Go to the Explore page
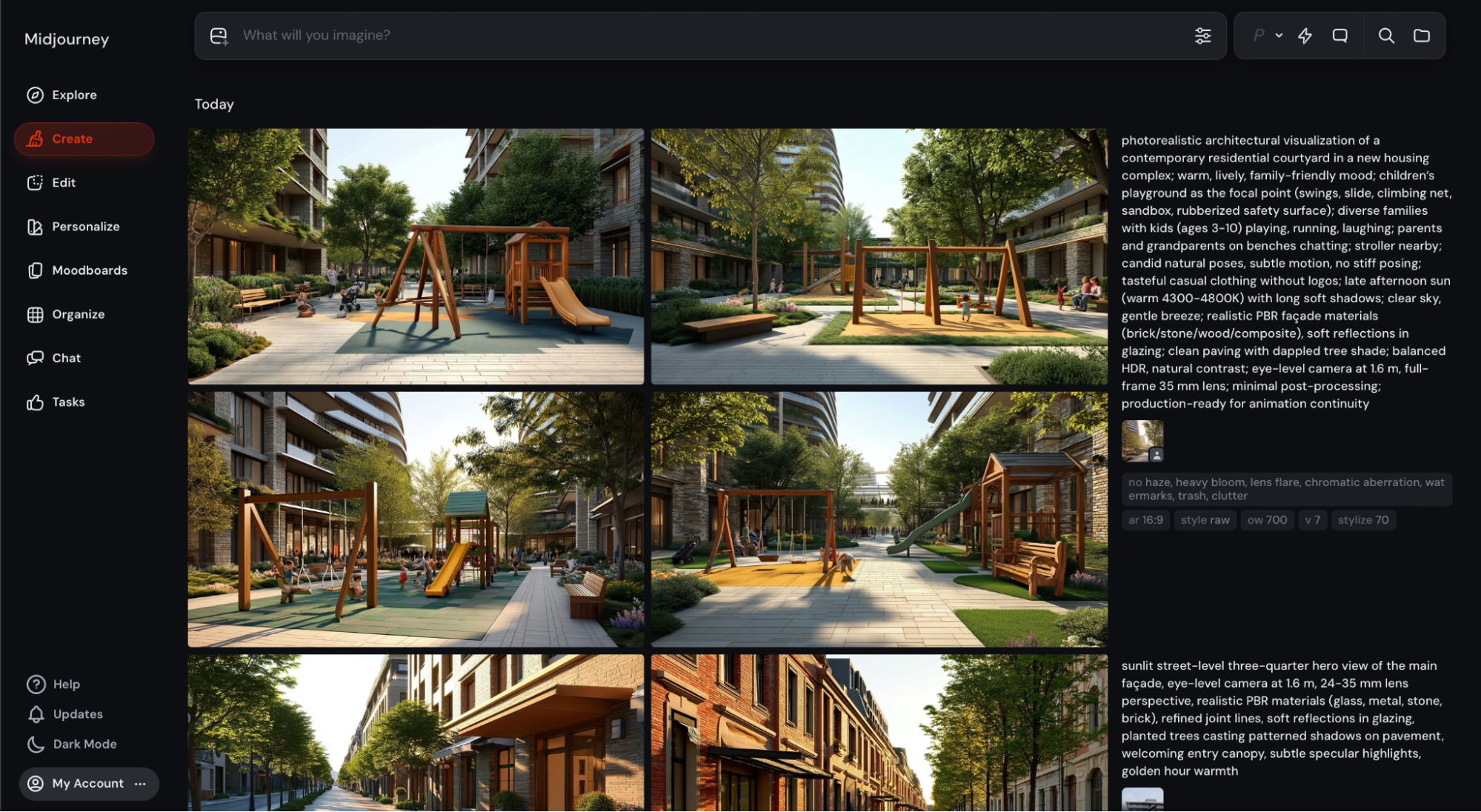This screenshot has height=812, width=1481. [73, 95]
